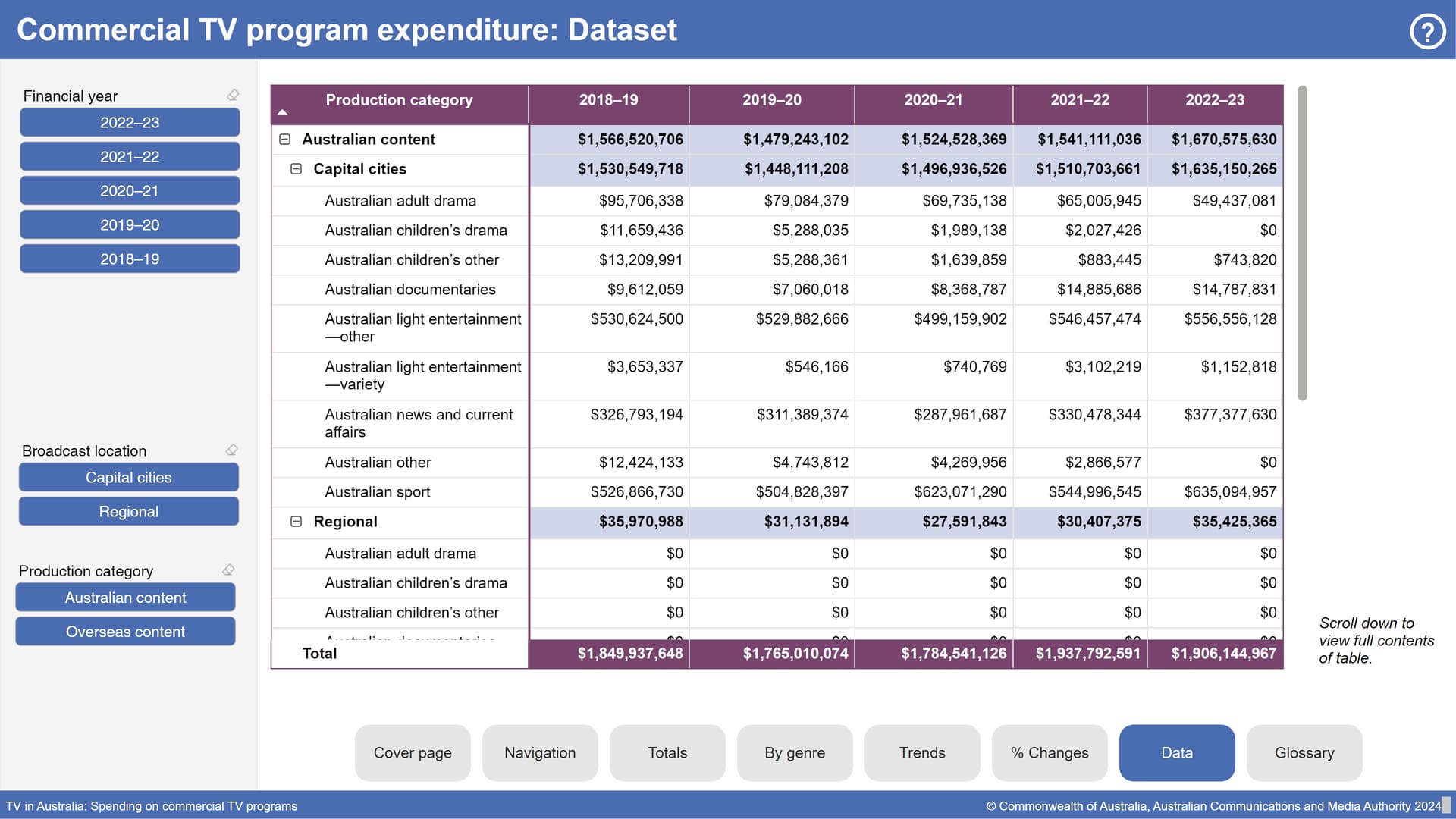Clear the Broadcast location filter eraser icon

click(x=232, y=450)
